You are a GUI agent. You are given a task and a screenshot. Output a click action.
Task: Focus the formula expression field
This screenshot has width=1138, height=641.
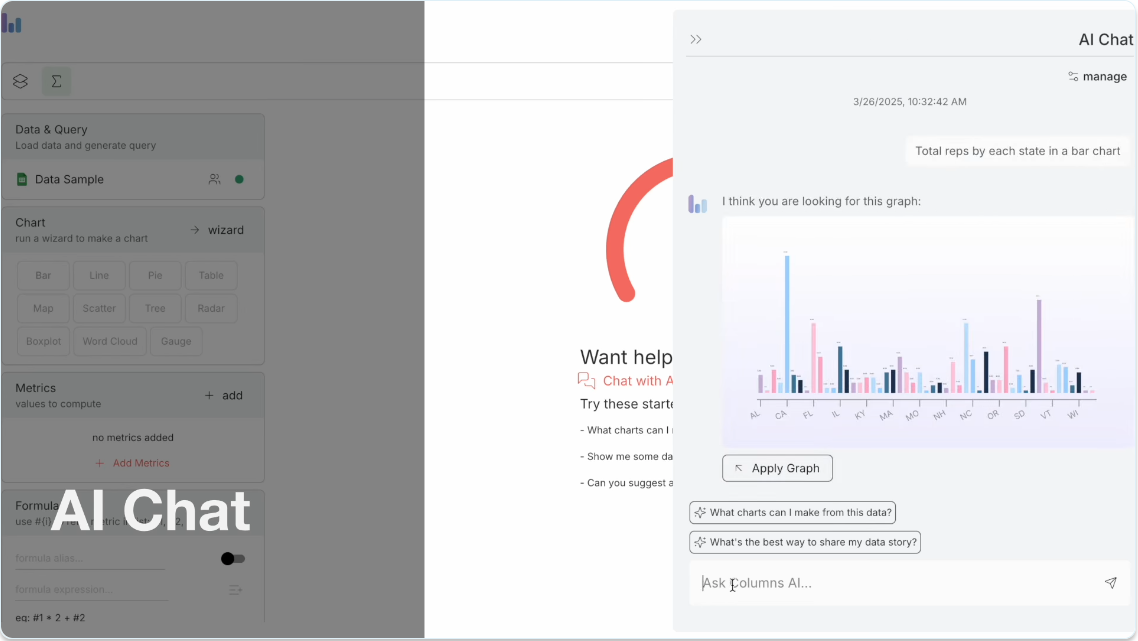91,589
